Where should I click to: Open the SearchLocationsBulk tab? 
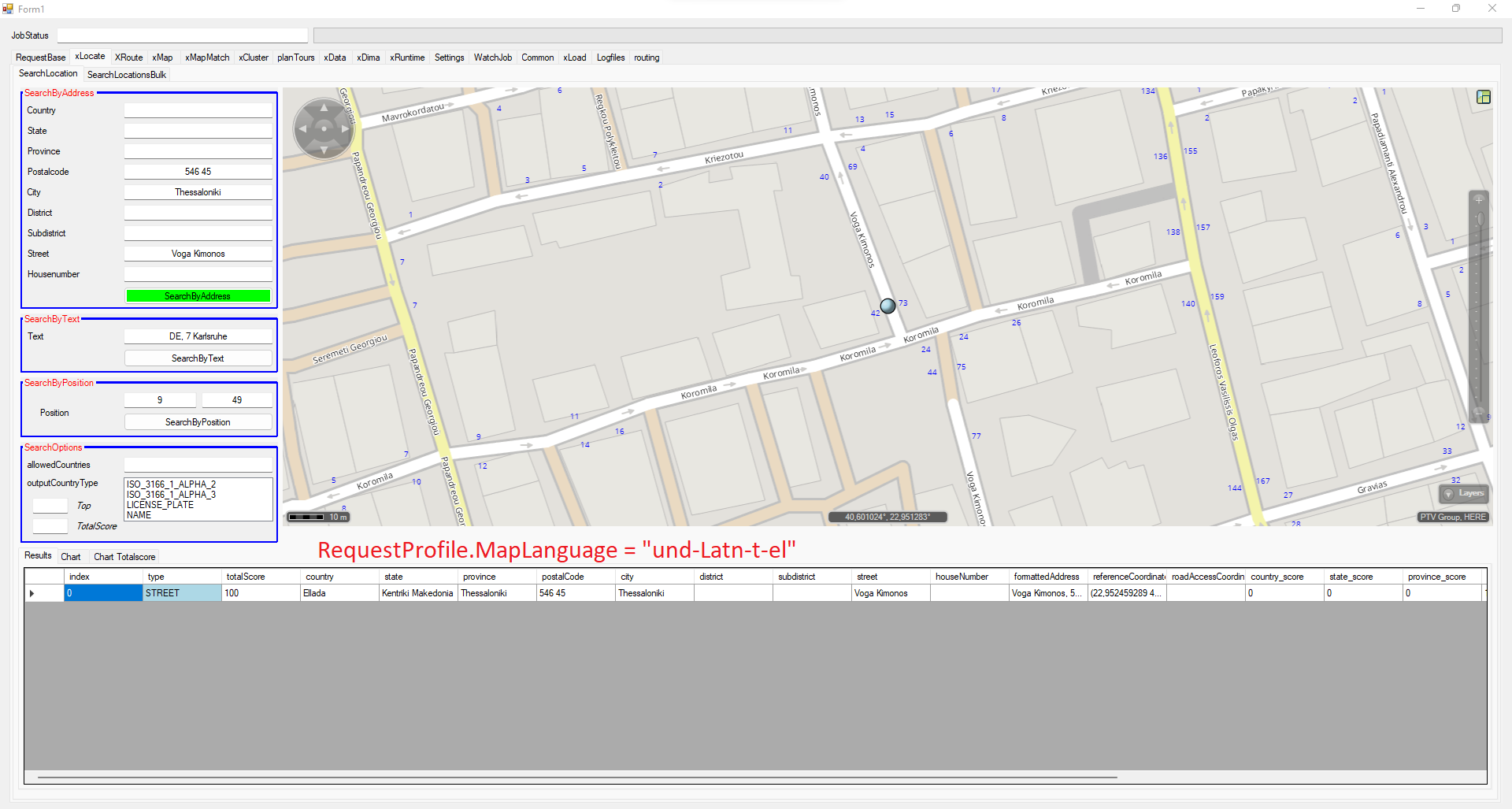pos(126,75)
